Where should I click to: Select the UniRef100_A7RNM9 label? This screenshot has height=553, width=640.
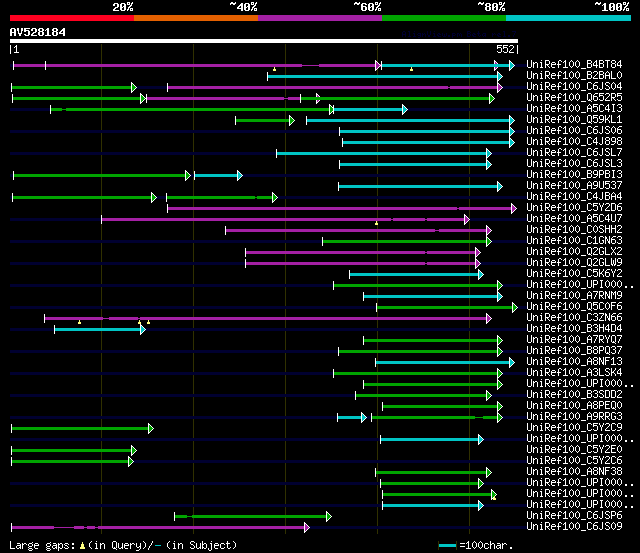[574, 296]
